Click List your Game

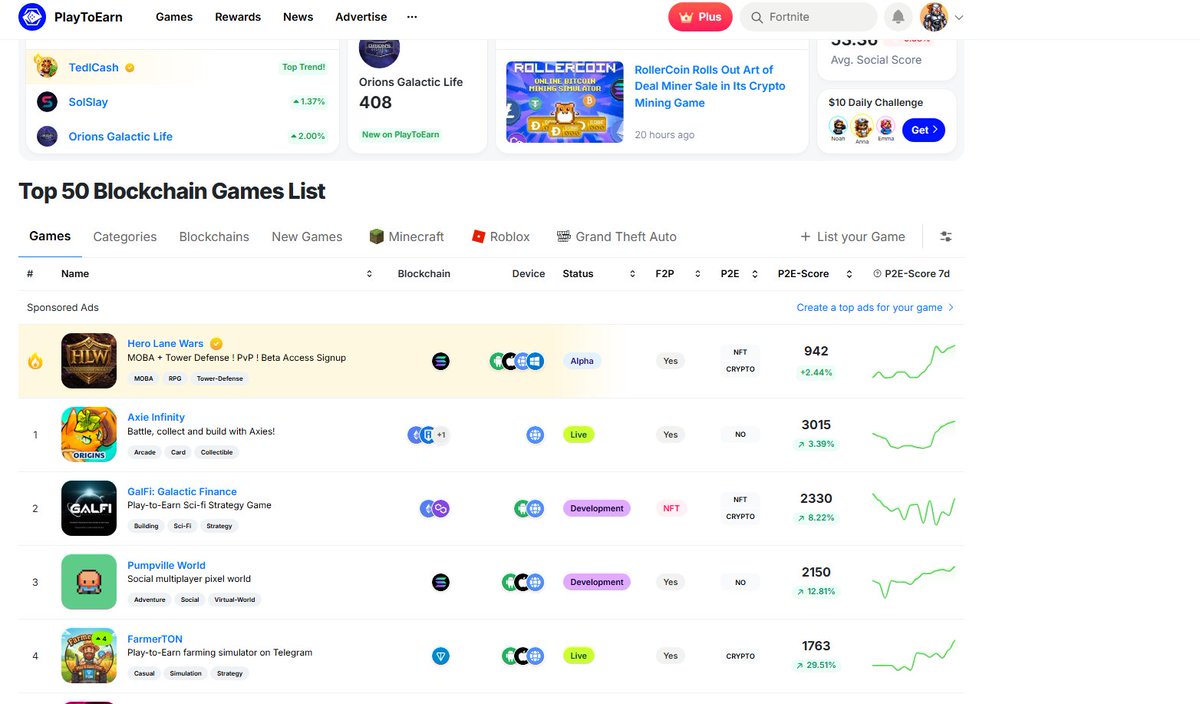[x=853, y=237]
